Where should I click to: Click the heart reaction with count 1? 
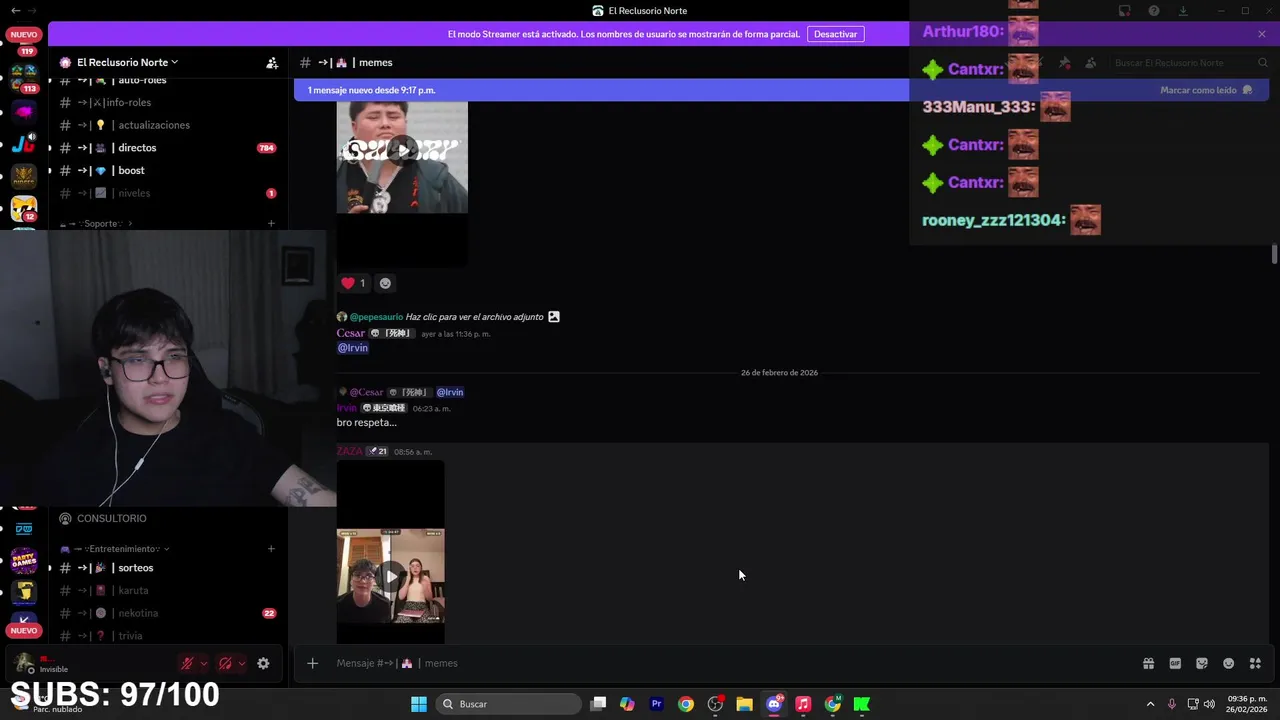354,283
